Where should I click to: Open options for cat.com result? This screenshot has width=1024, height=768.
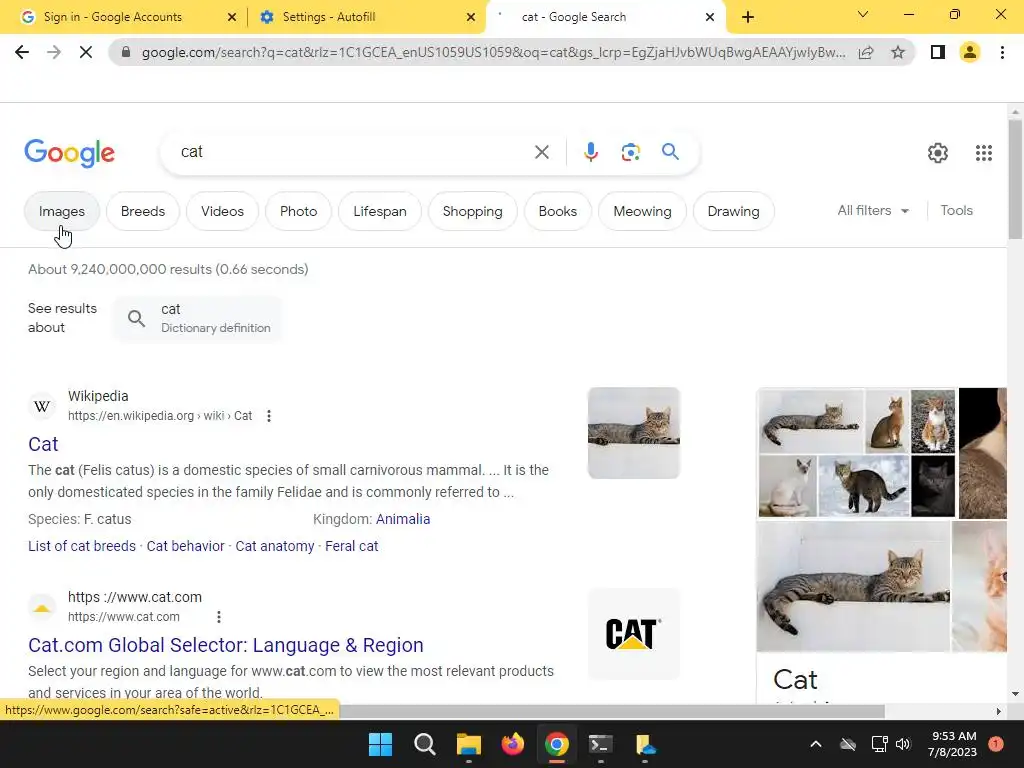point(219,616)
